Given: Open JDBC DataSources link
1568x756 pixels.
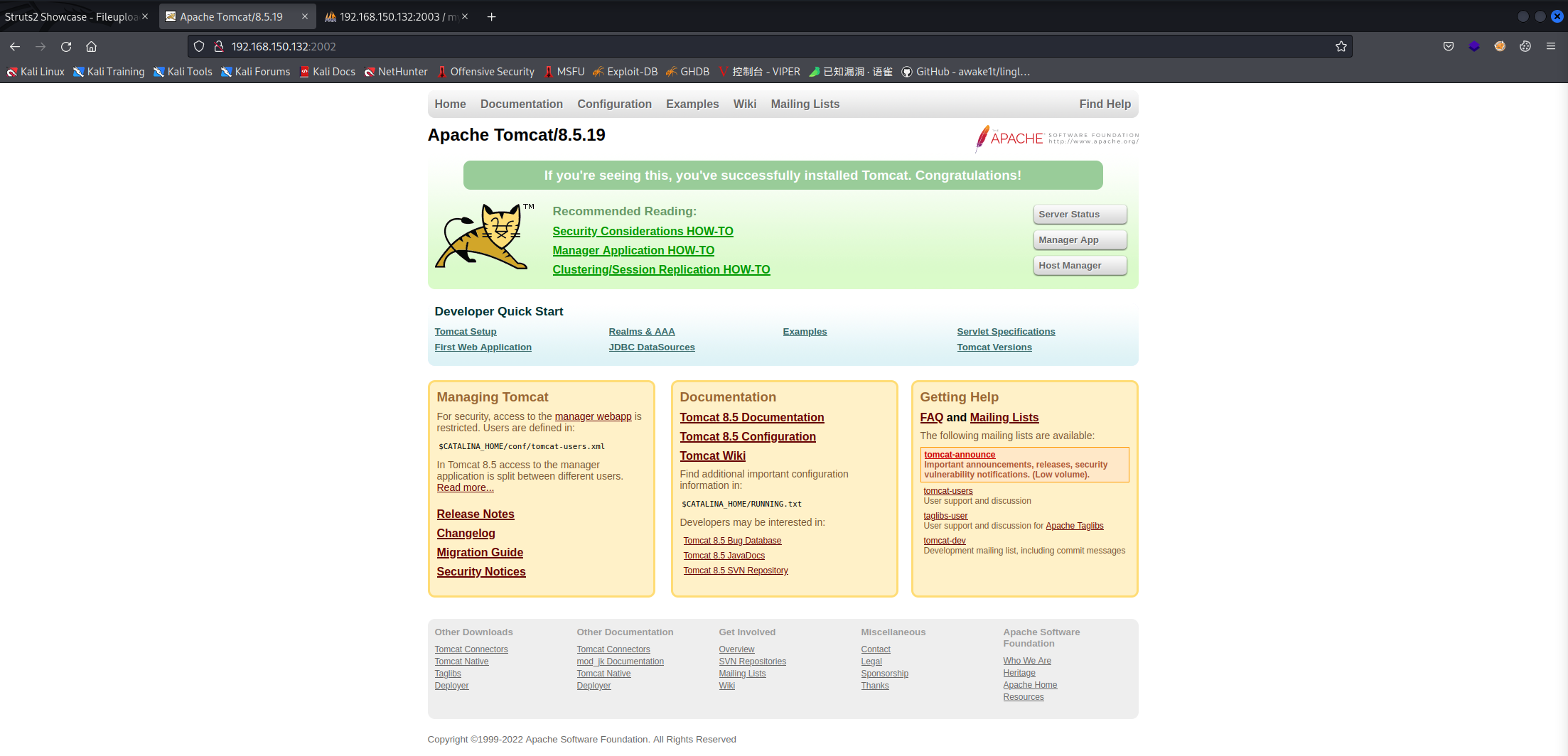Looking at the screenshot, I should pos(652,347).
